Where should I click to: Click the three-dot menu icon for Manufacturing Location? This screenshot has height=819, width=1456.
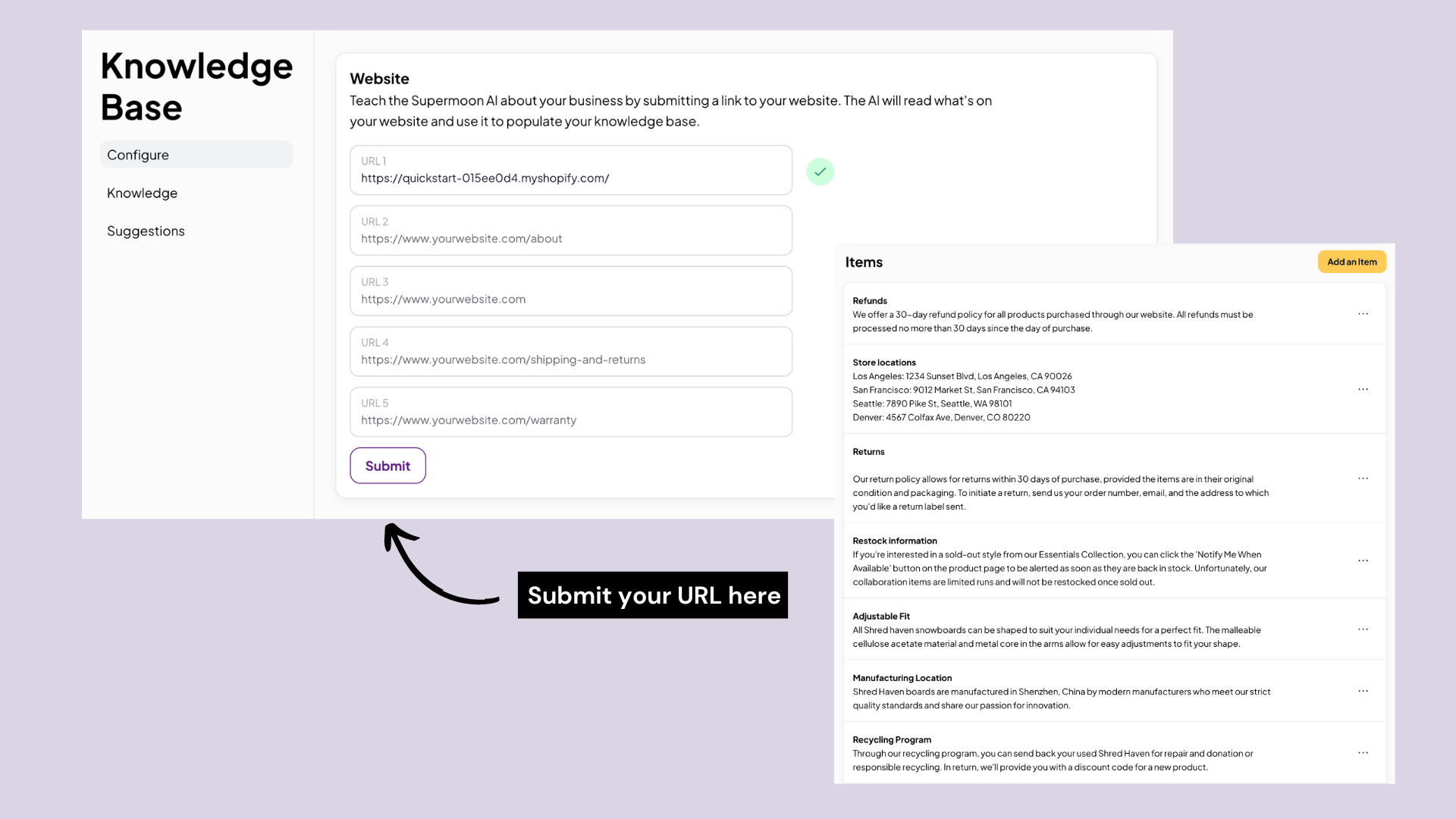1363,690
